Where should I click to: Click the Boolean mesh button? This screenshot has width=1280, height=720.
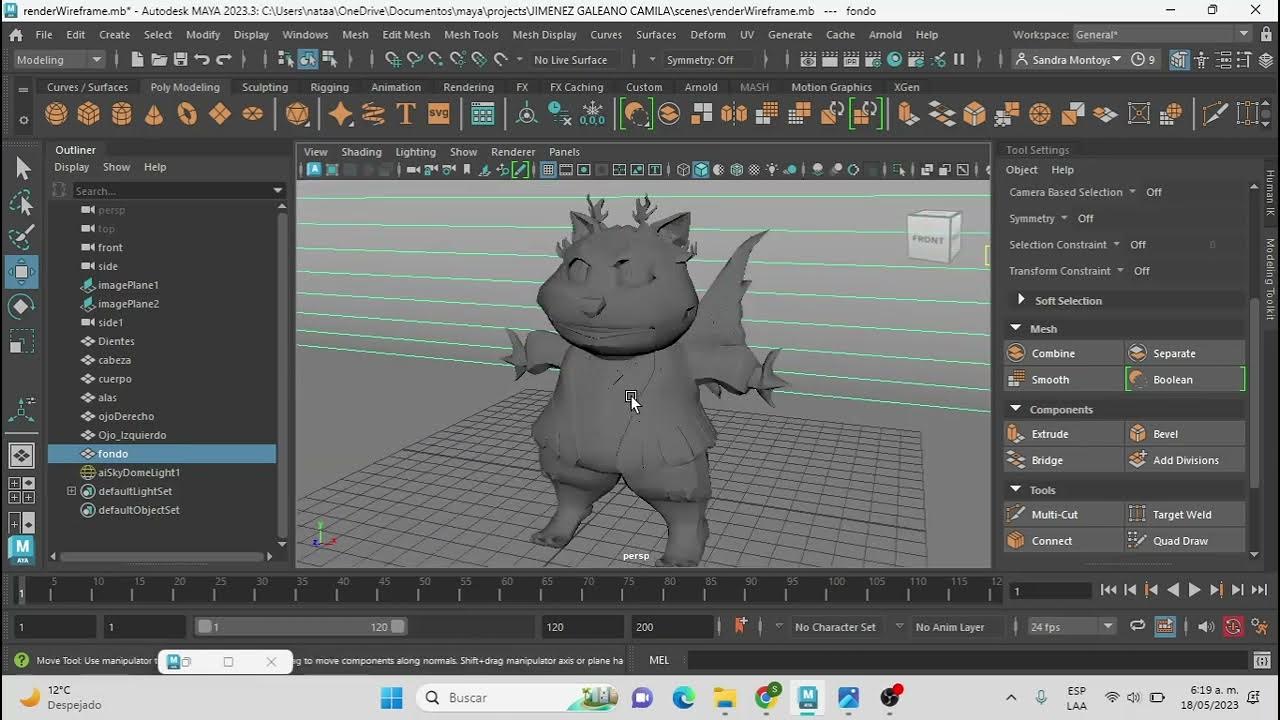(1172, 380)
